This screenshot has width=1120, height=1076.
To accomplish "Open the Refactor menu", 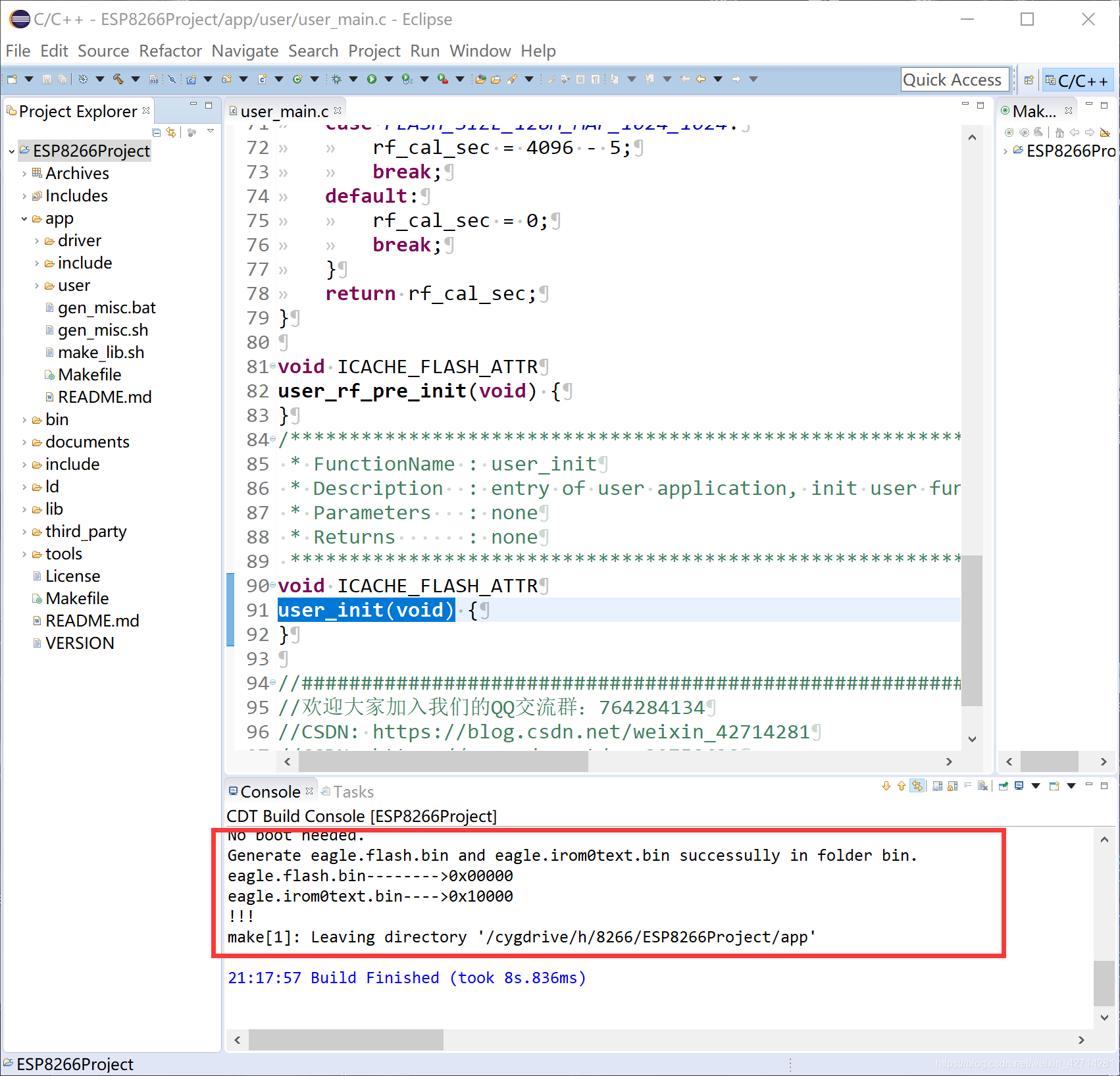I will coord(170,51).
